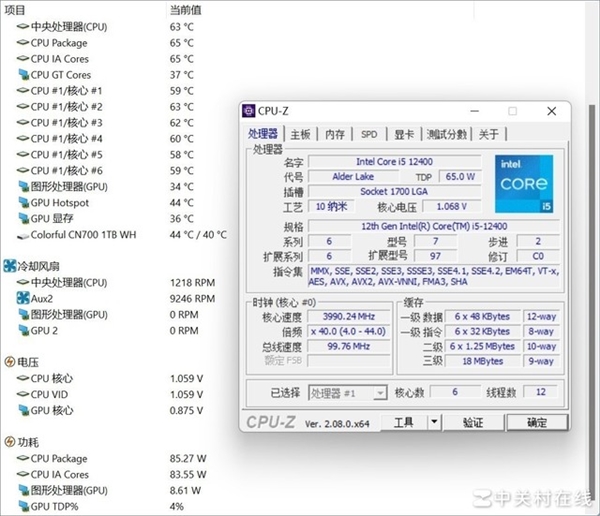Switch to the 内存 (Memory) tab
This screenshot has height=516, width=600.
[x=335, y=134]
